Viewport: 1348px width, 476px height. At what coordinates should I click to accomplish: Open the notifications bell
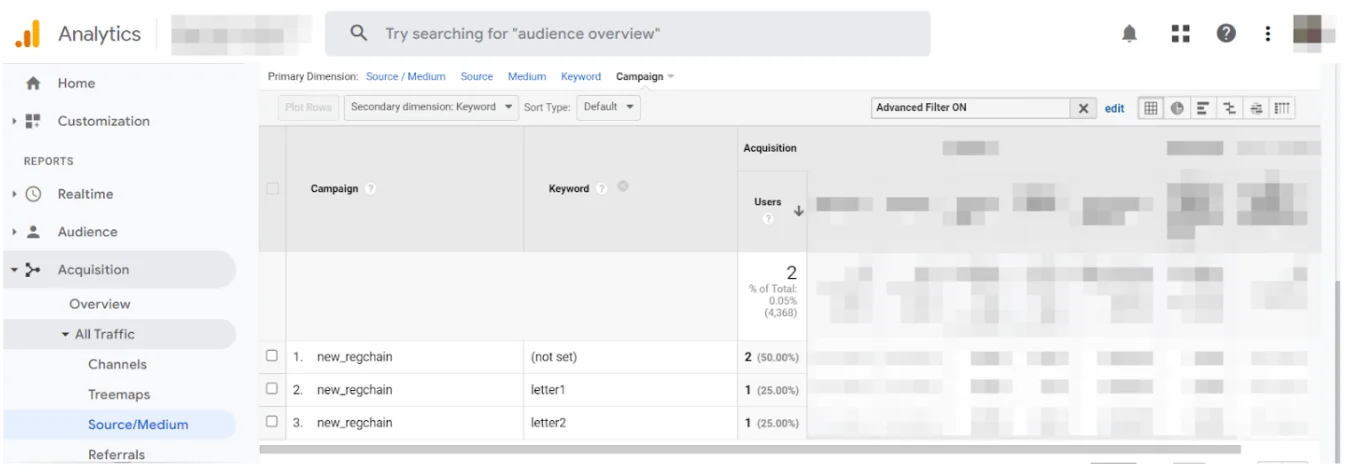1129,34
